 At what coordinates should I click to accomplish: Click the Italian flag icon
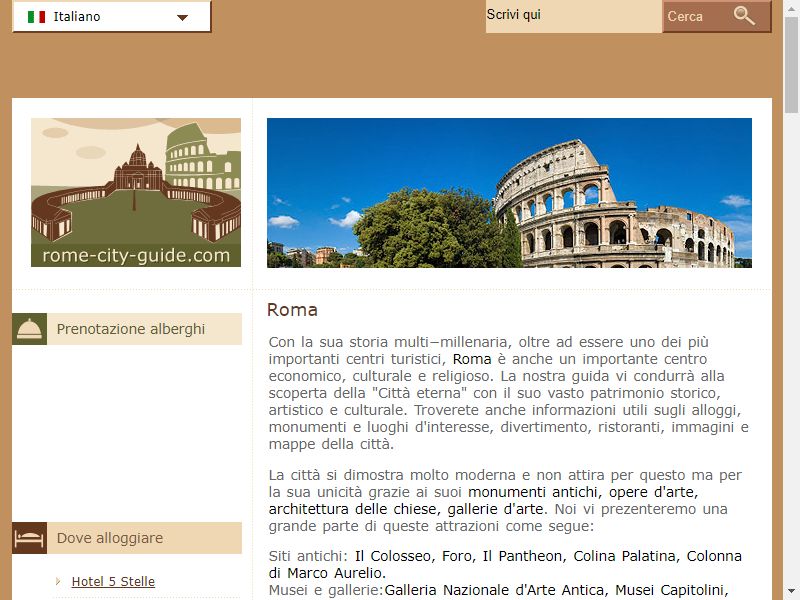[36, 17]
